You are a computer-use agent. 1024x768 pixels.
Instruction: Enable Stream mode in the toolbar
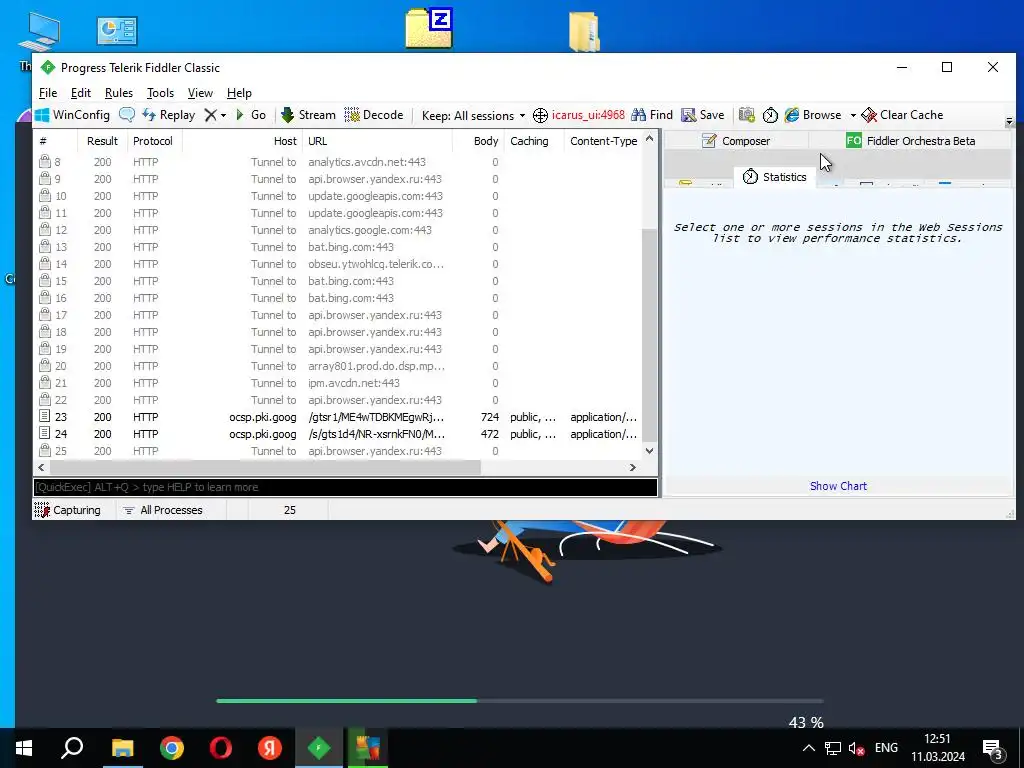coord(308,115)
